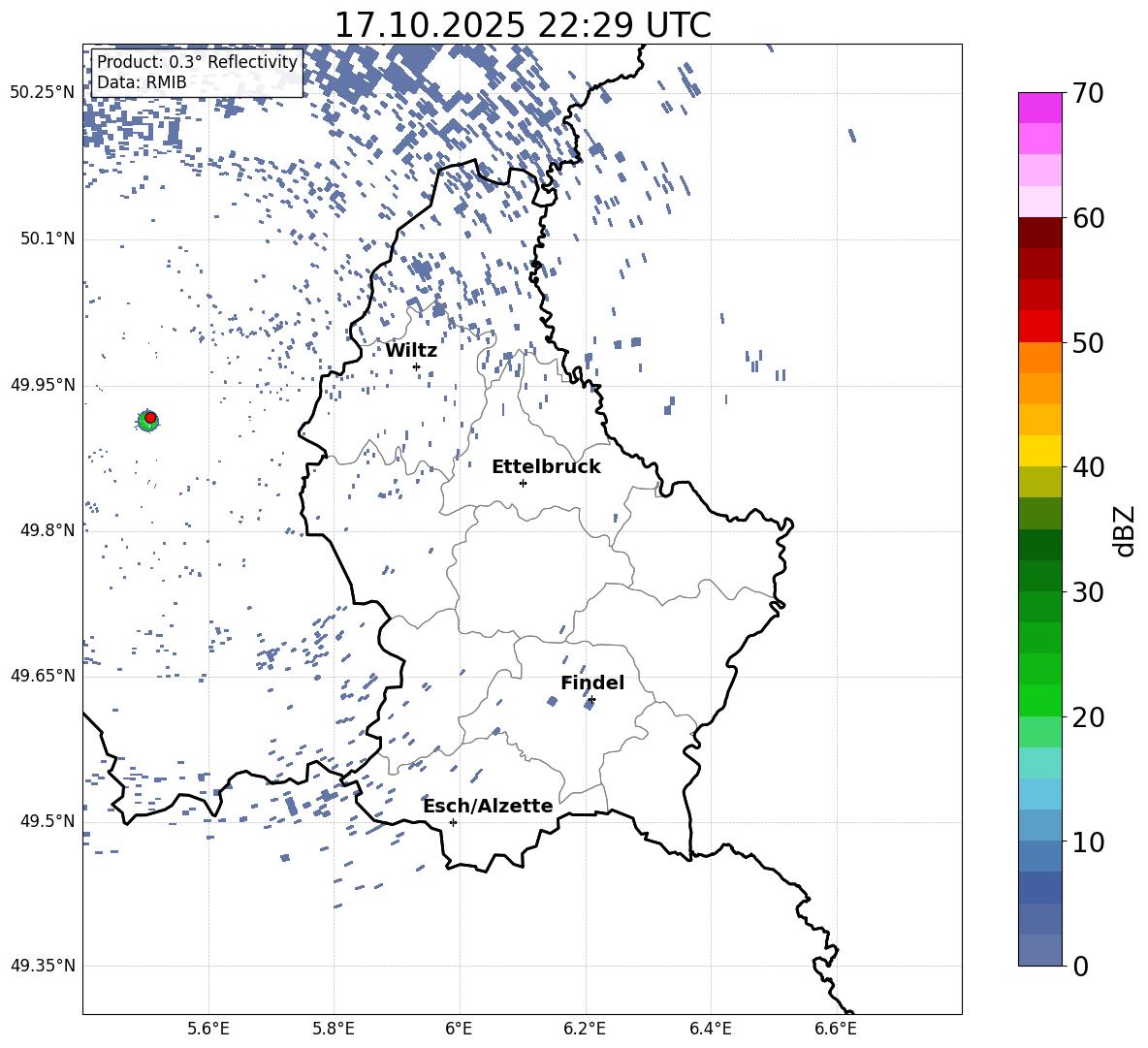Click the 49.5°N latitude label
This screenshot has width=1148, height=1048.
pyautogui.click(x=48, y=820)
